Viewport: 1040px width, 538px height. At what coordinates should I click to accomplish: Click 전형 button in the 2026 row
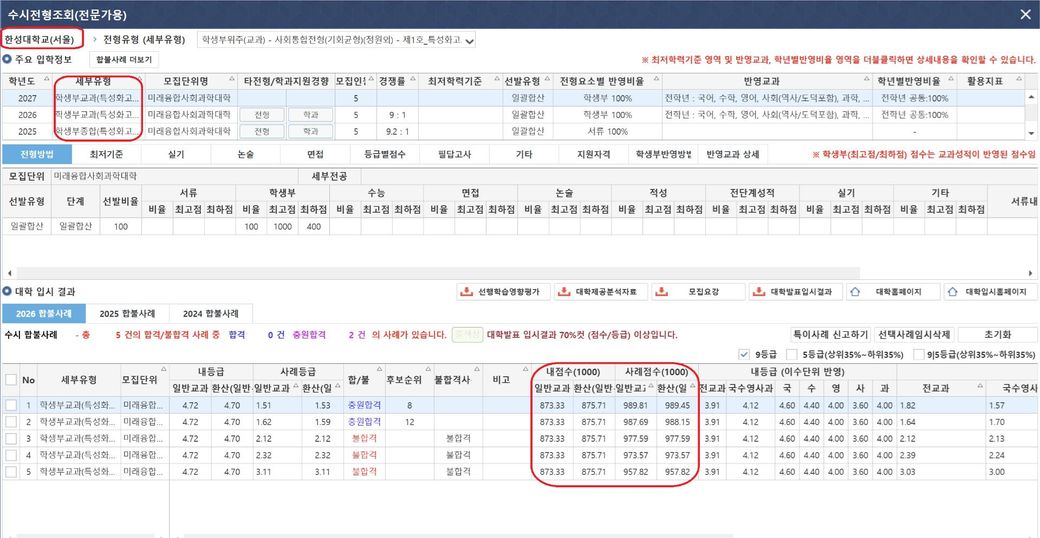pos(262,114)
